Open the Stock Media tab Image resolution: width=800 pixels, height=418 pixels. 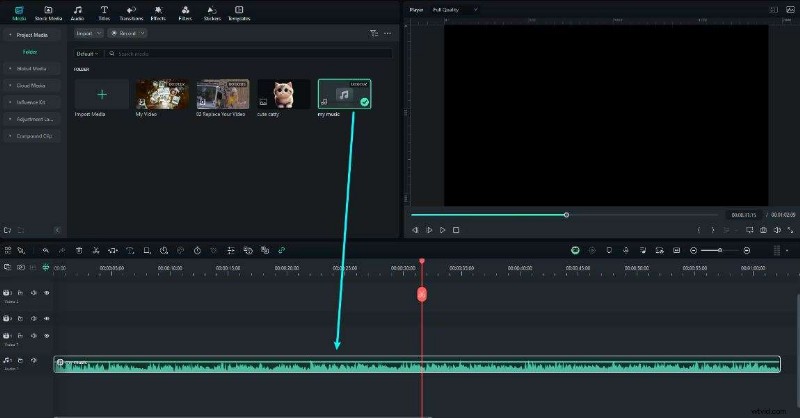tap(48, 13)
